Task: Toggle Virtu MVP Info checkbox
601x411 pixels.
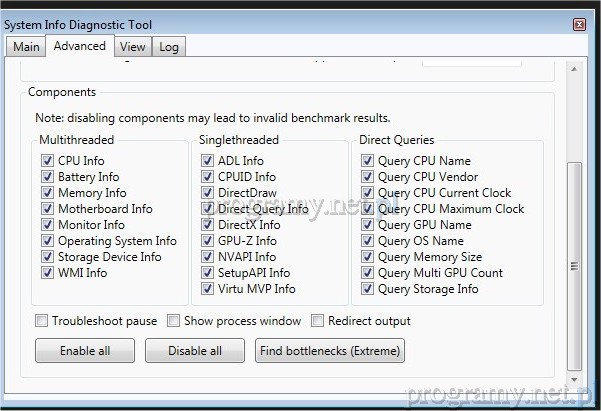Action: tap(207, 289)
